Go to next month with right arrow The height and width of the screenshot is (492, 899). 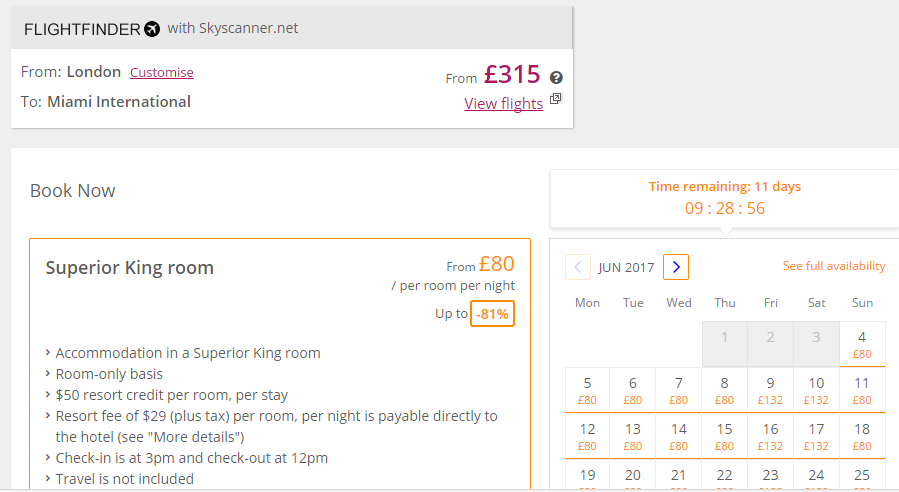click(x=676, y=267)
